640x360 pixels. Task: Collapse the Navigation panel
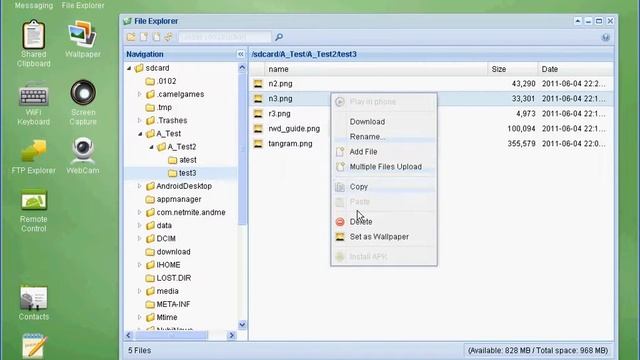(x=240, y=54)
